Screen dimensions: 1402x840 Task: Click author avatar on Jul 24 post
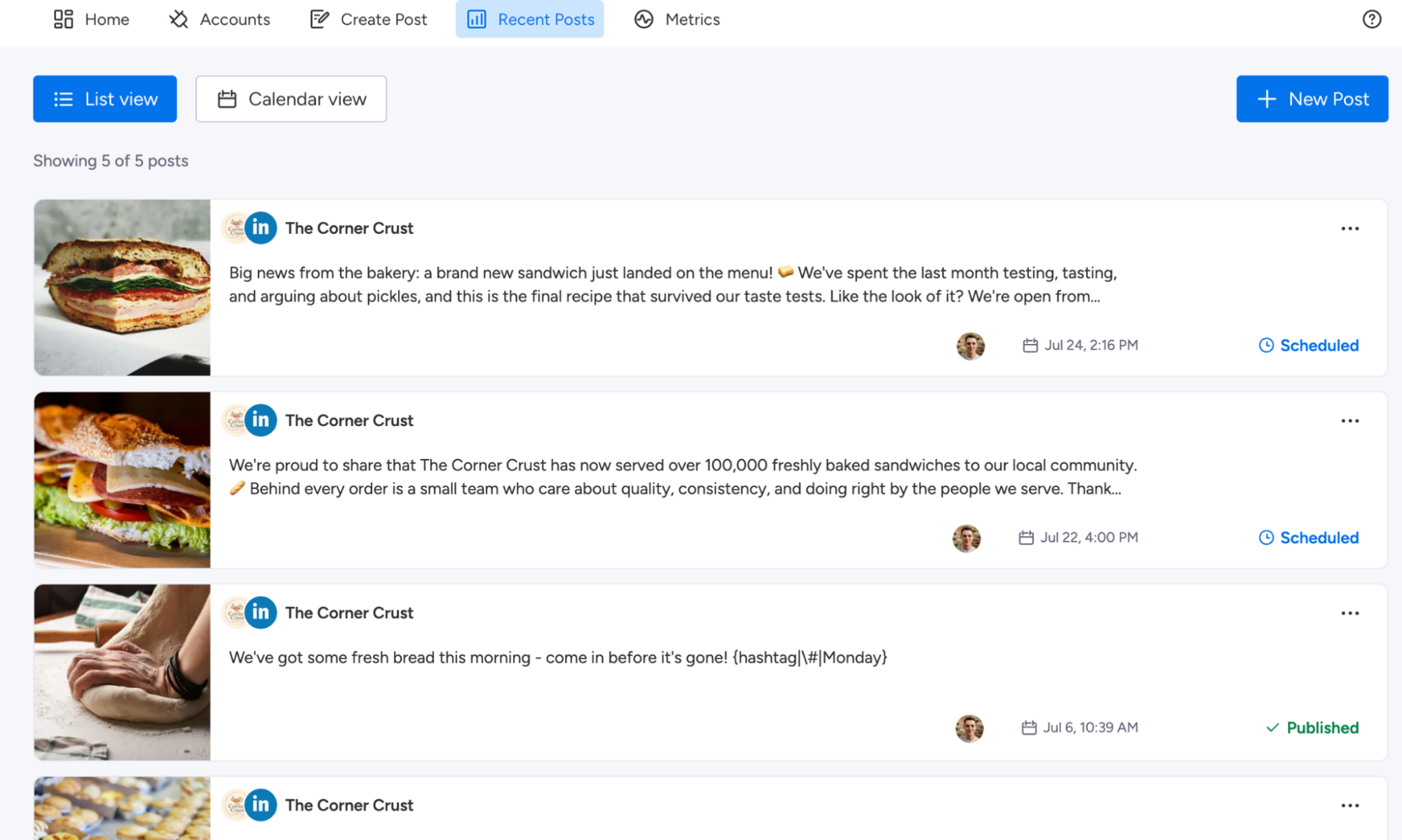(971, 345)
